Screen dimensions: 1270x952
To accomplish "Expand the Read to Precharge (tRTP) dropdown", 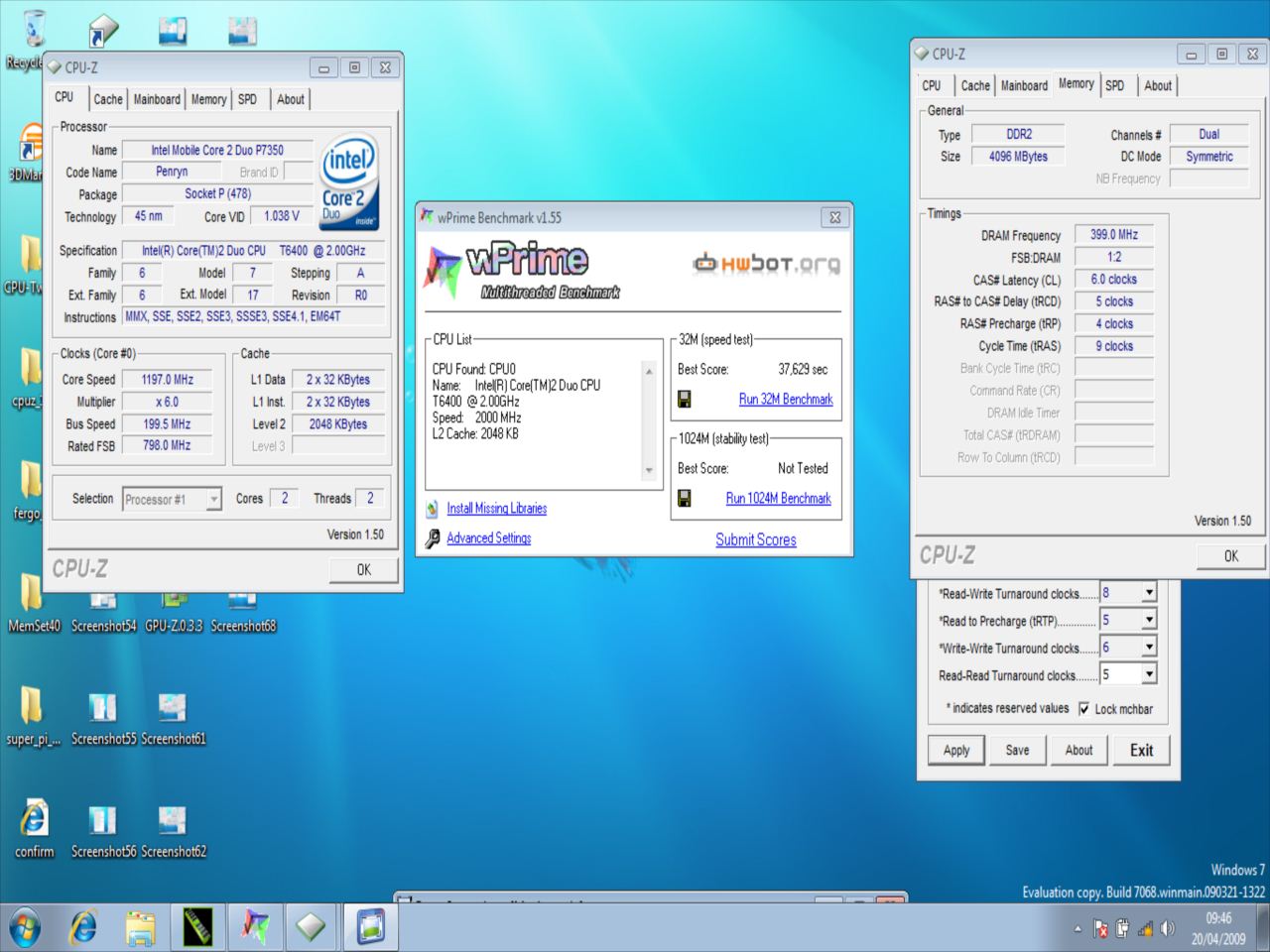I will [1149, 620].
